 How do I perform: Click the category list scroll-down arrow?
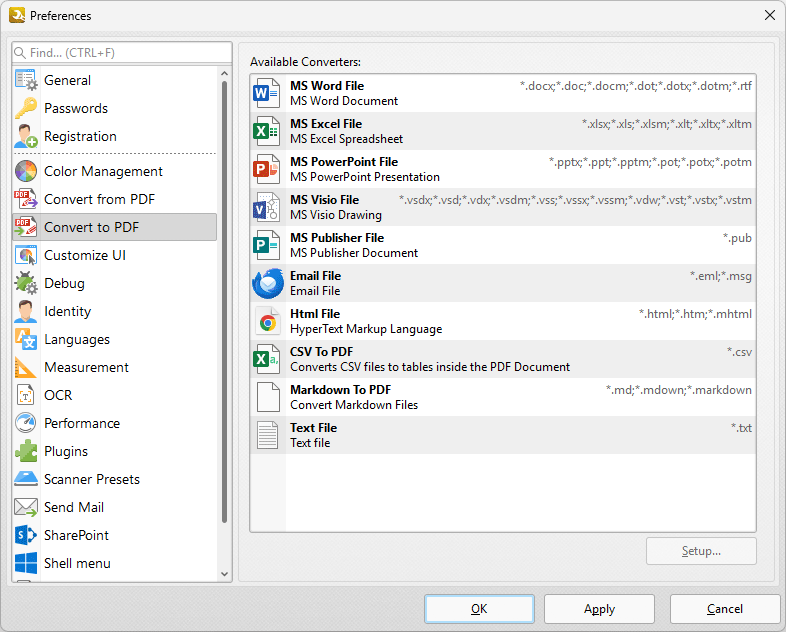click(x=225, y=574)
